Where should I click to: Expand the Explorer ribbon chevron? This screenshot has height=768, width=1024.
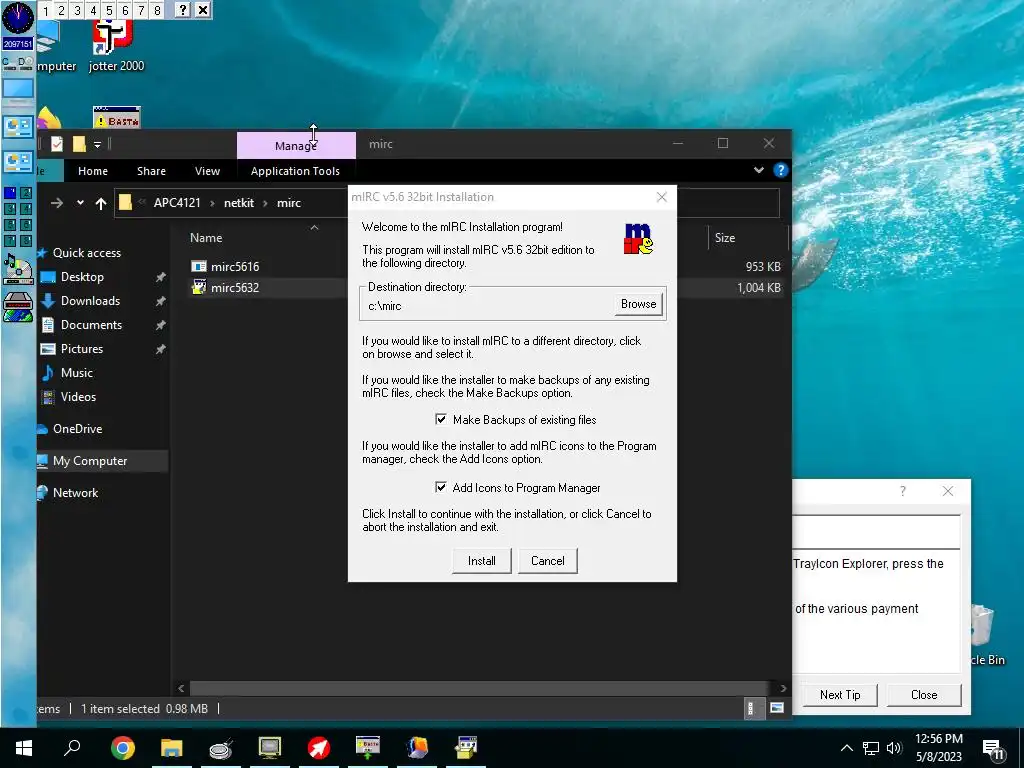758,170
